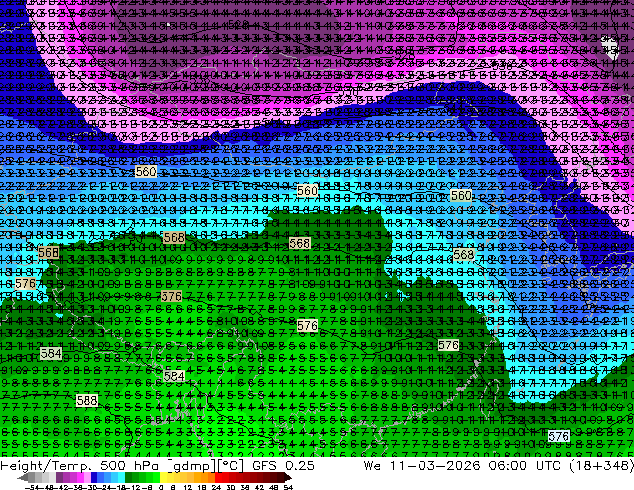The image size is (634, 490).
Task: Click the leftmost 560 contour label
Action: pyautogui.click(x=146, y=171)
